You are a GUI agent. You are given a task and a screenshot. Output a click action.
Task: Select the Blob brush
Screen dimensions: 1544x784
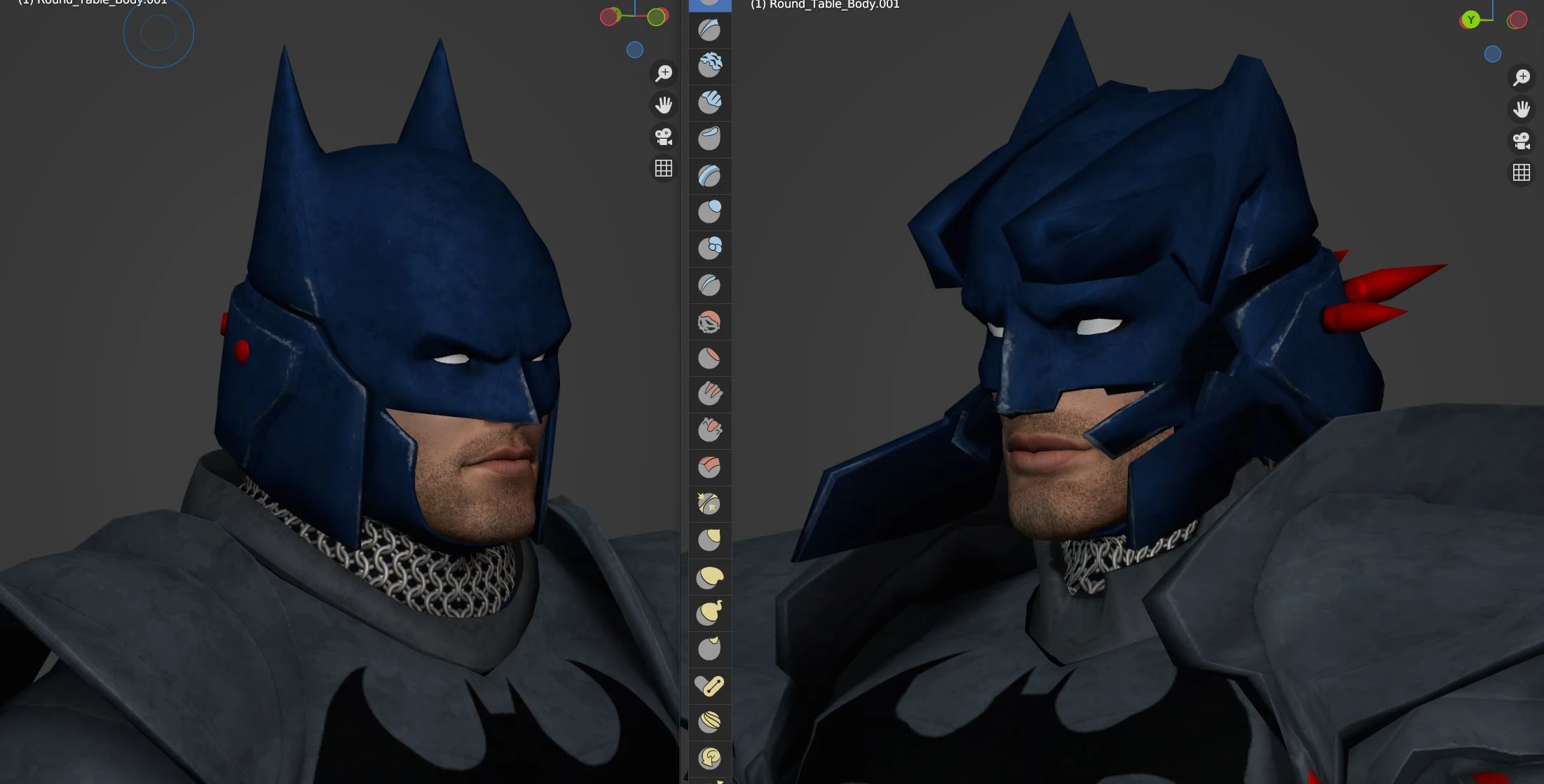click(x=710, y=247)
